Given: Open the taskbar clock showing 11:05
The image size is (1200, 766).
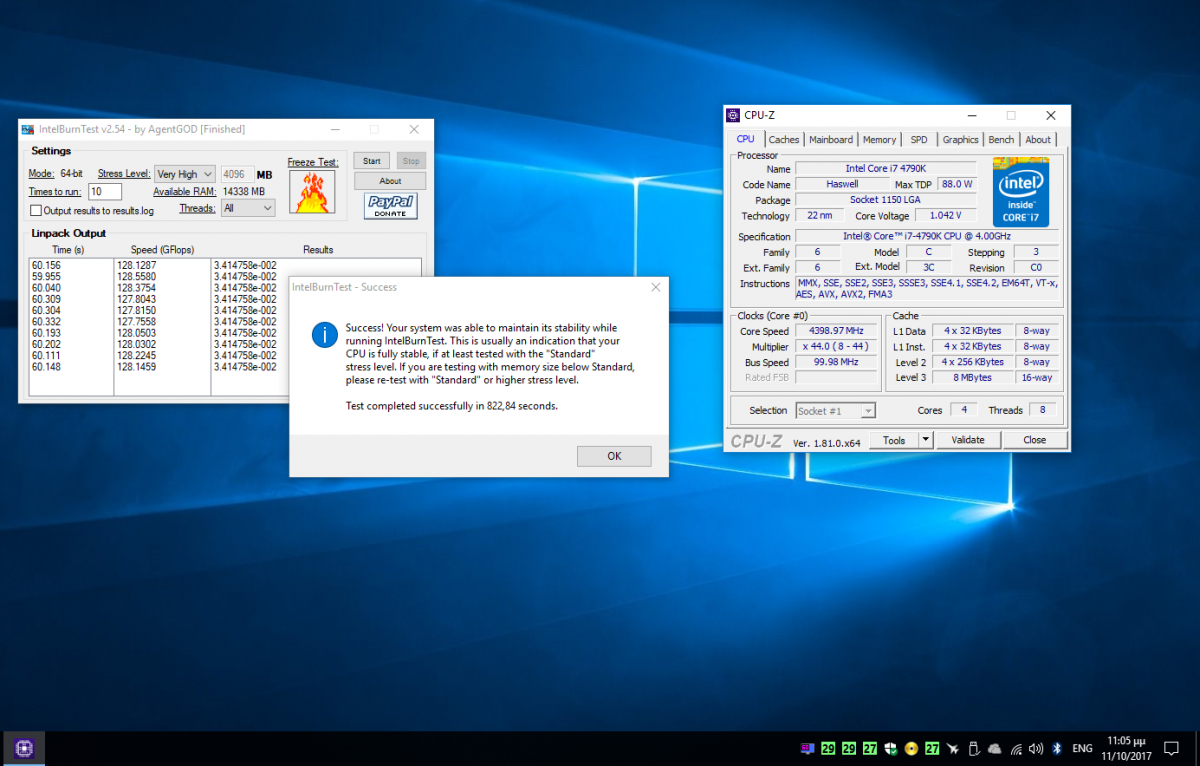Looking at the screenshot, I should (1126, 748).
